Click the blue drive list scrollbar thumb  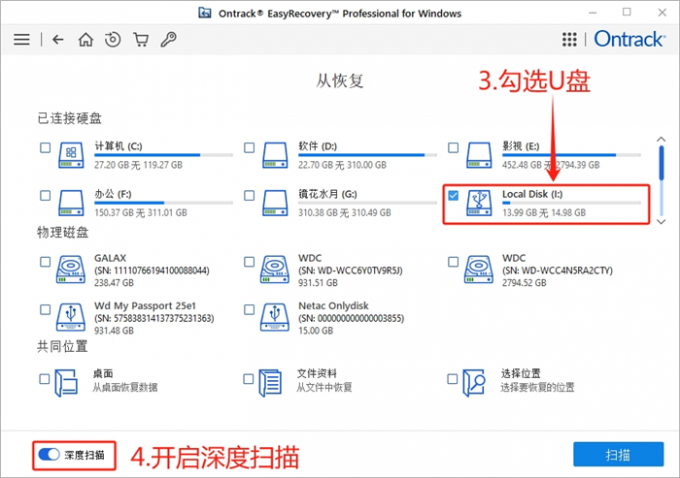(x=661, y=163)
